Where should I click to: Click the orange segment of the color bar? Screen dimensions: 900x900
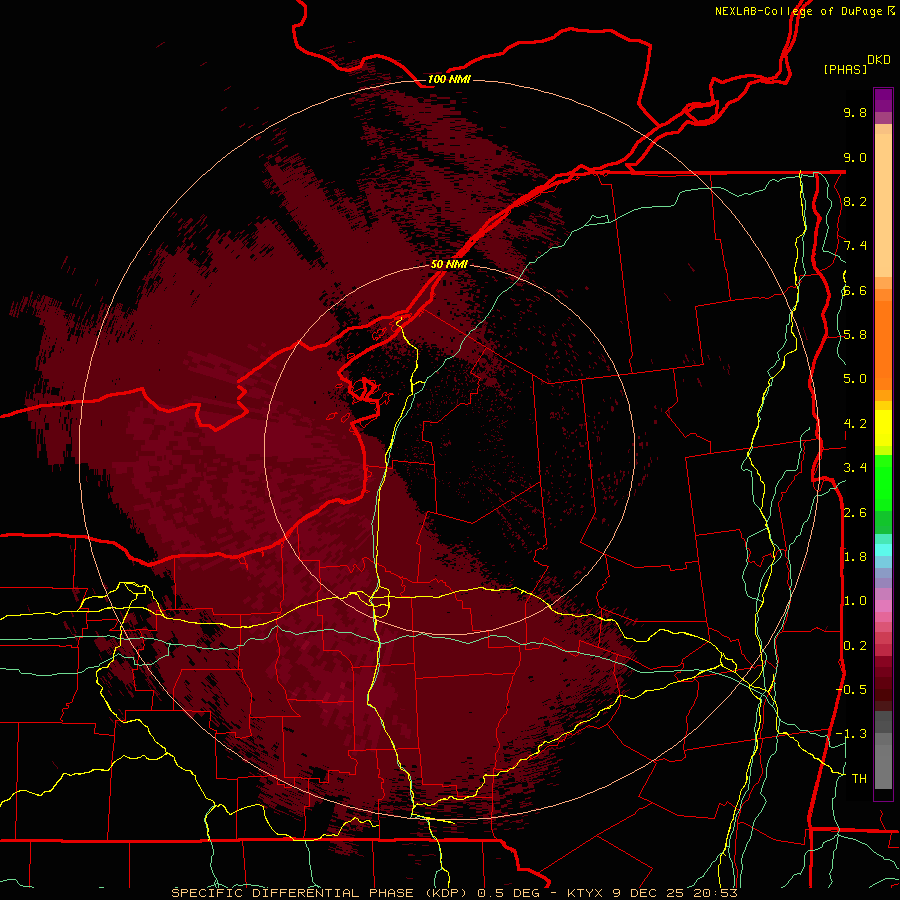tap(883, 346)
